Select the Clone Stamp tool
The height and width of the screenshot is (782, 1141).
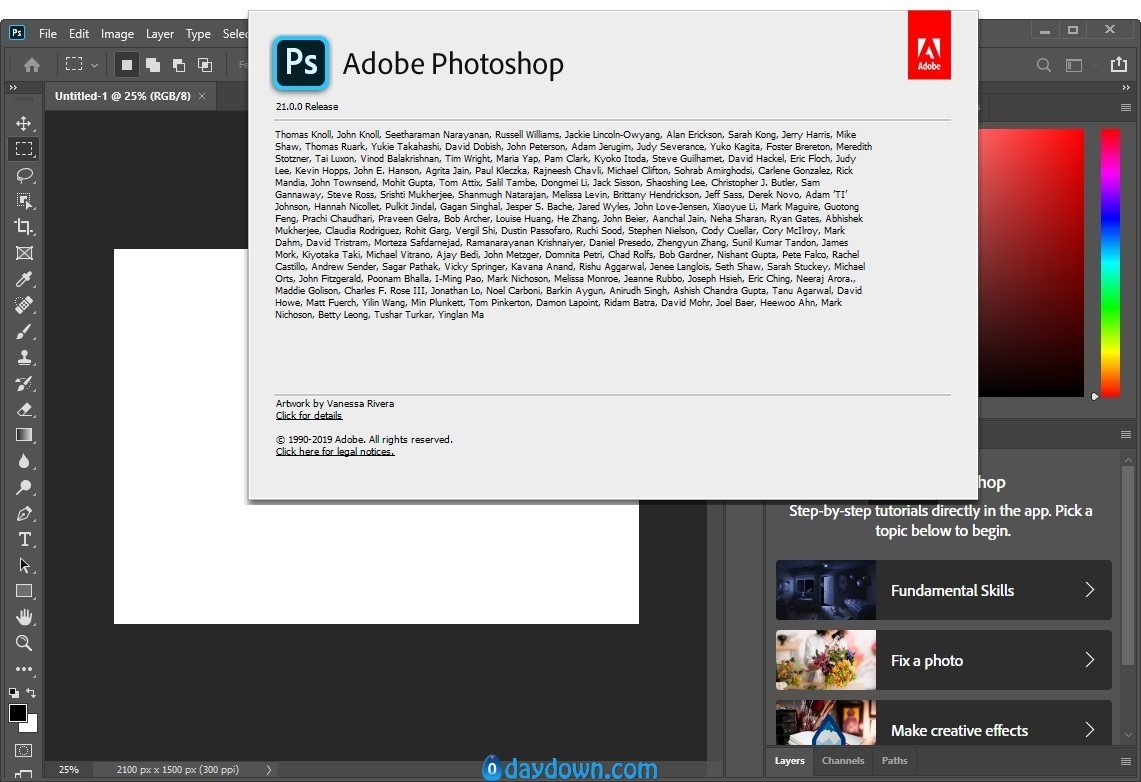[x=24, y=357]
